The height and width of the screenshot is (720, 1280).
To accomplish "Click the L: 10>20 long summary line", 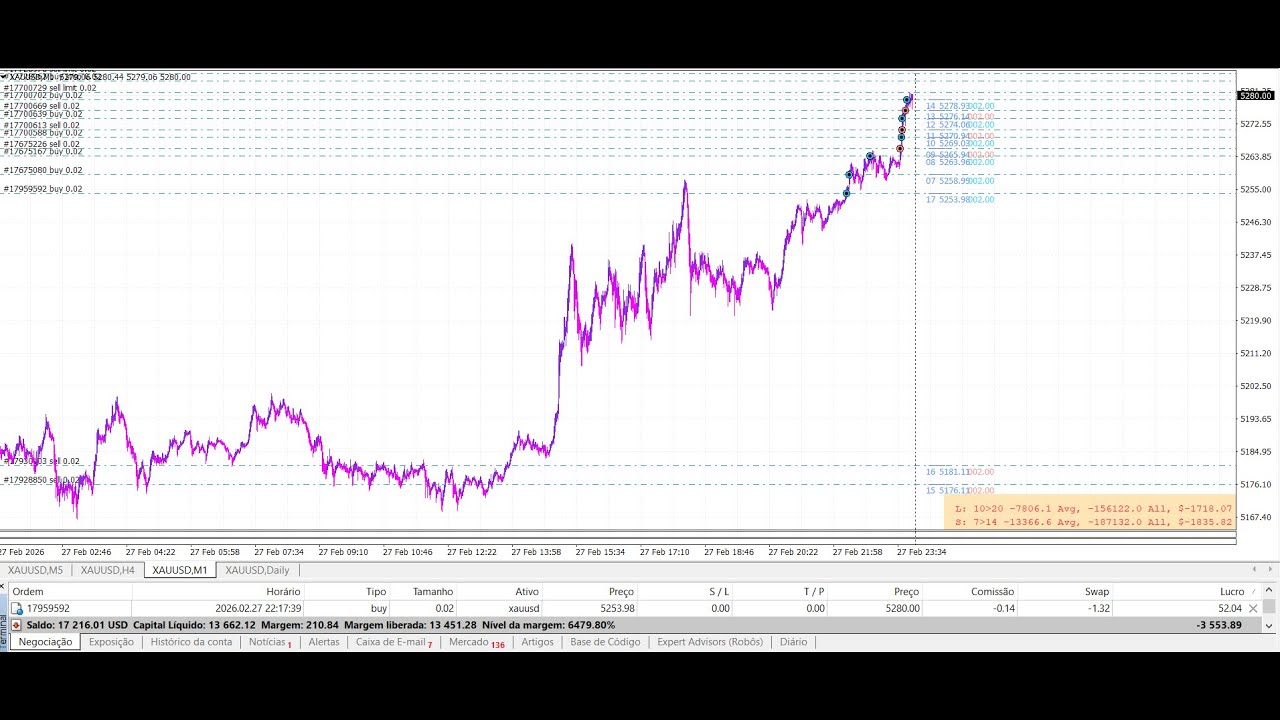I will click(1094, 509).
